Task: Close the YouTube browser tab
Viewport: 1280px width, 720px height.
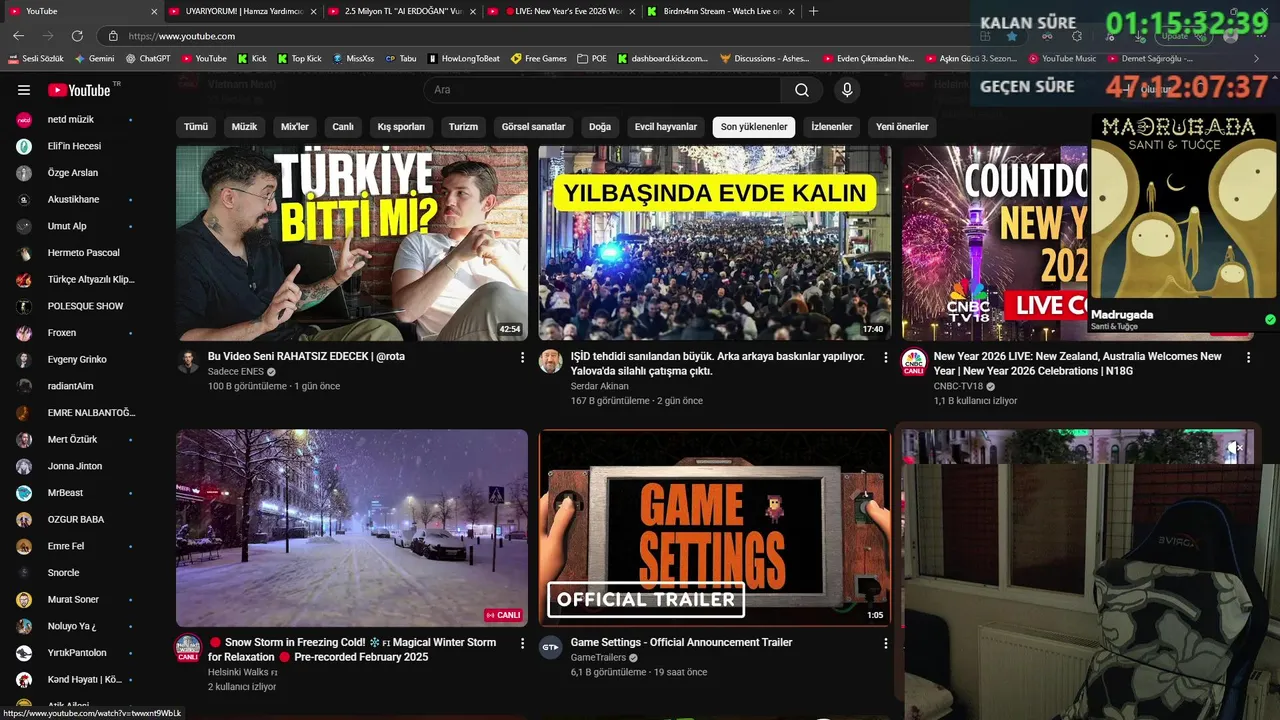Action: (x=153, y=12)
